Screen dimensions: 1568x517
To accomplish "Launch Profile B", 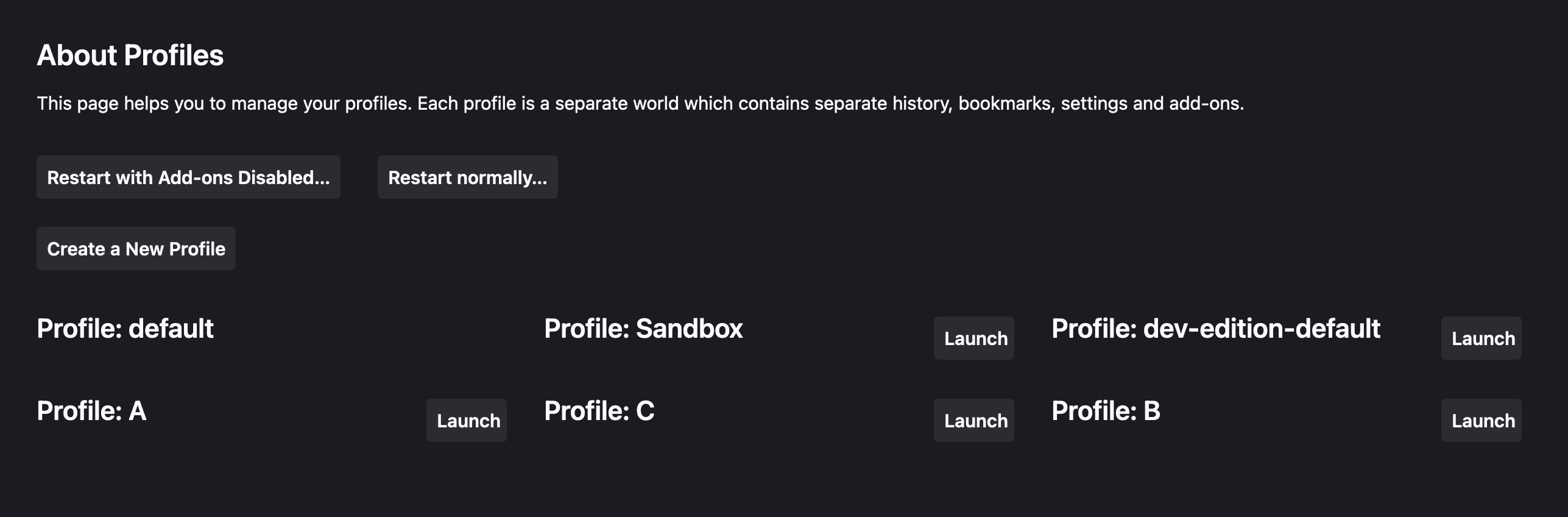I will pos(1481,421).
